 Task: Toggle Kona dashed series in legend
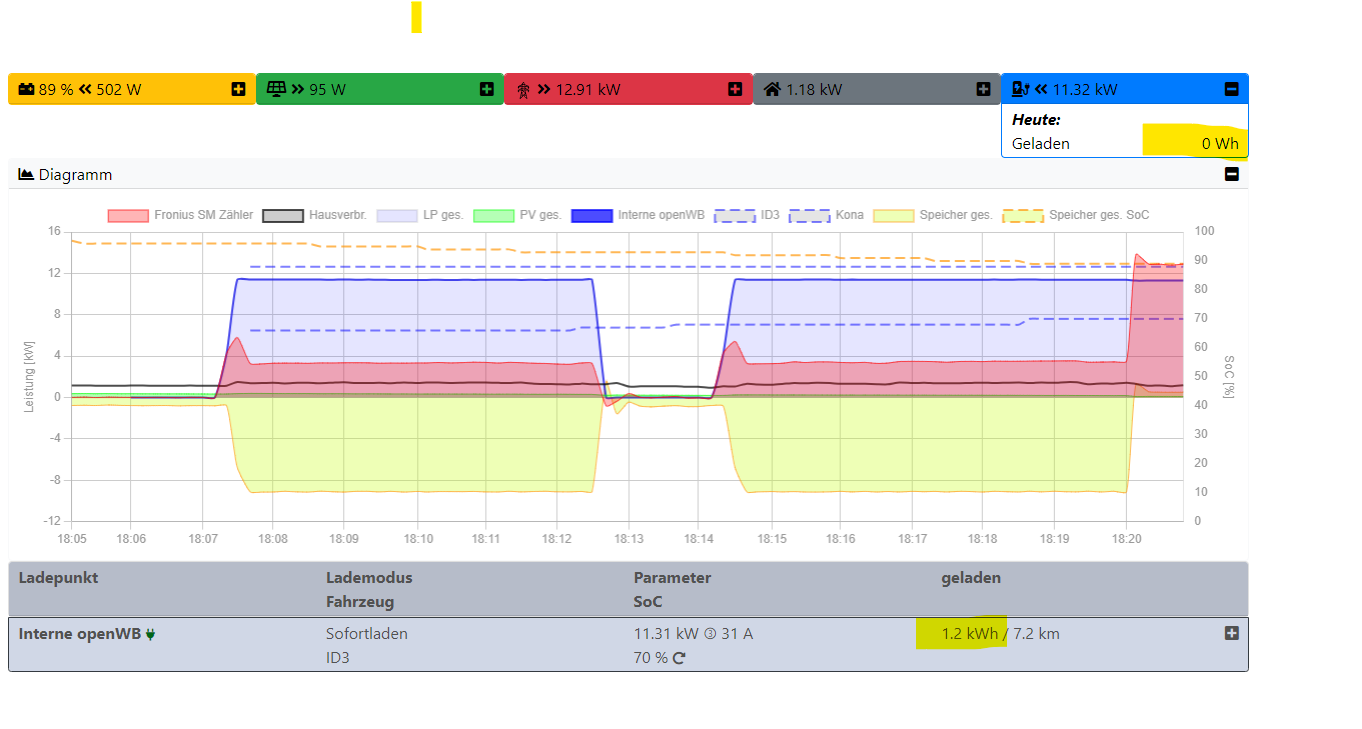pyautogui.click(x=826, y=215)
